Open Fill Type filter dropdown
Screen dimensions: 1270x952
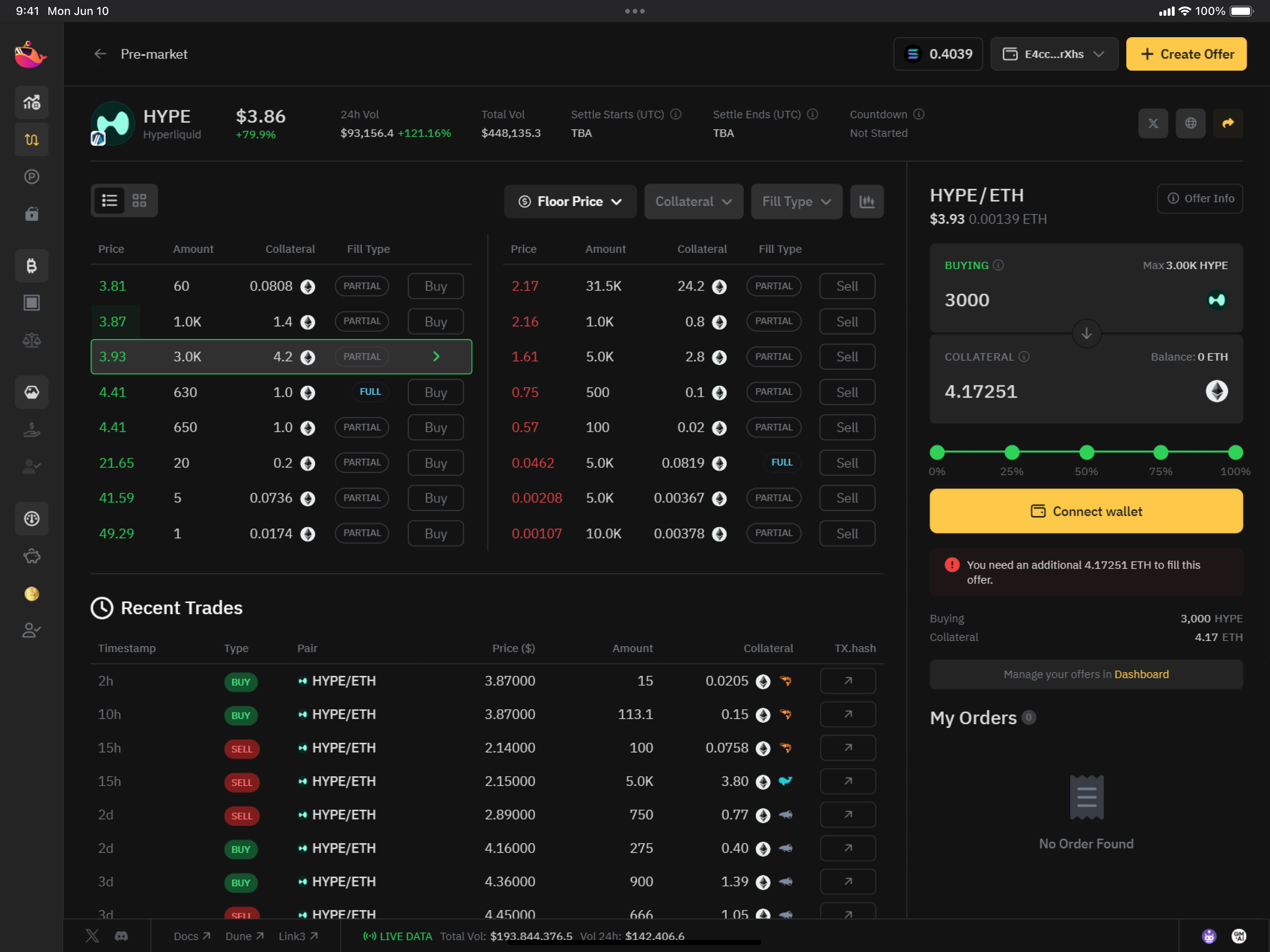click(x=796, y=201)
